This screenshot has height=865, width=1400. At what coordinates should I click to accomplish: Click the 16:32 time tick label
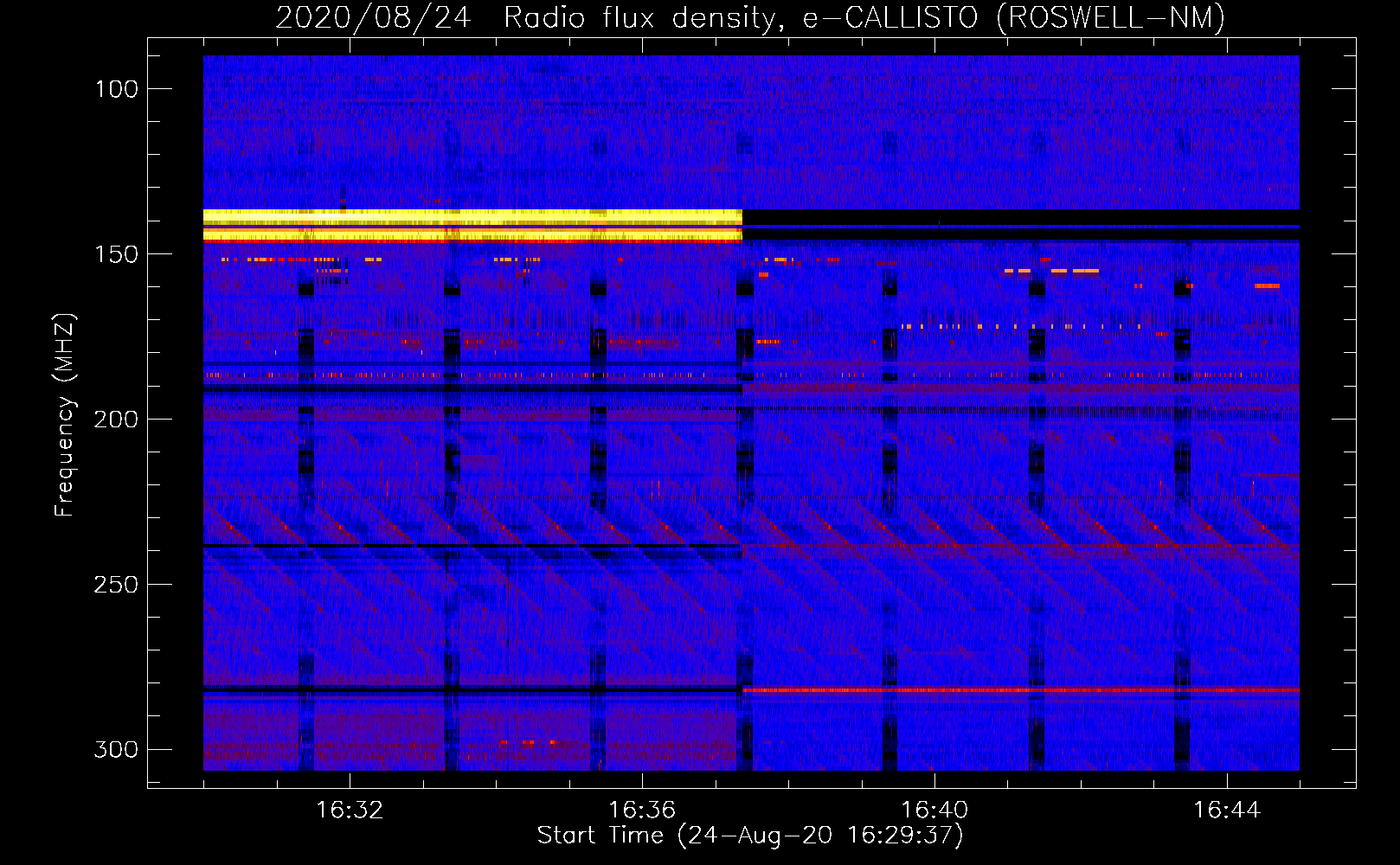point(350,811)
